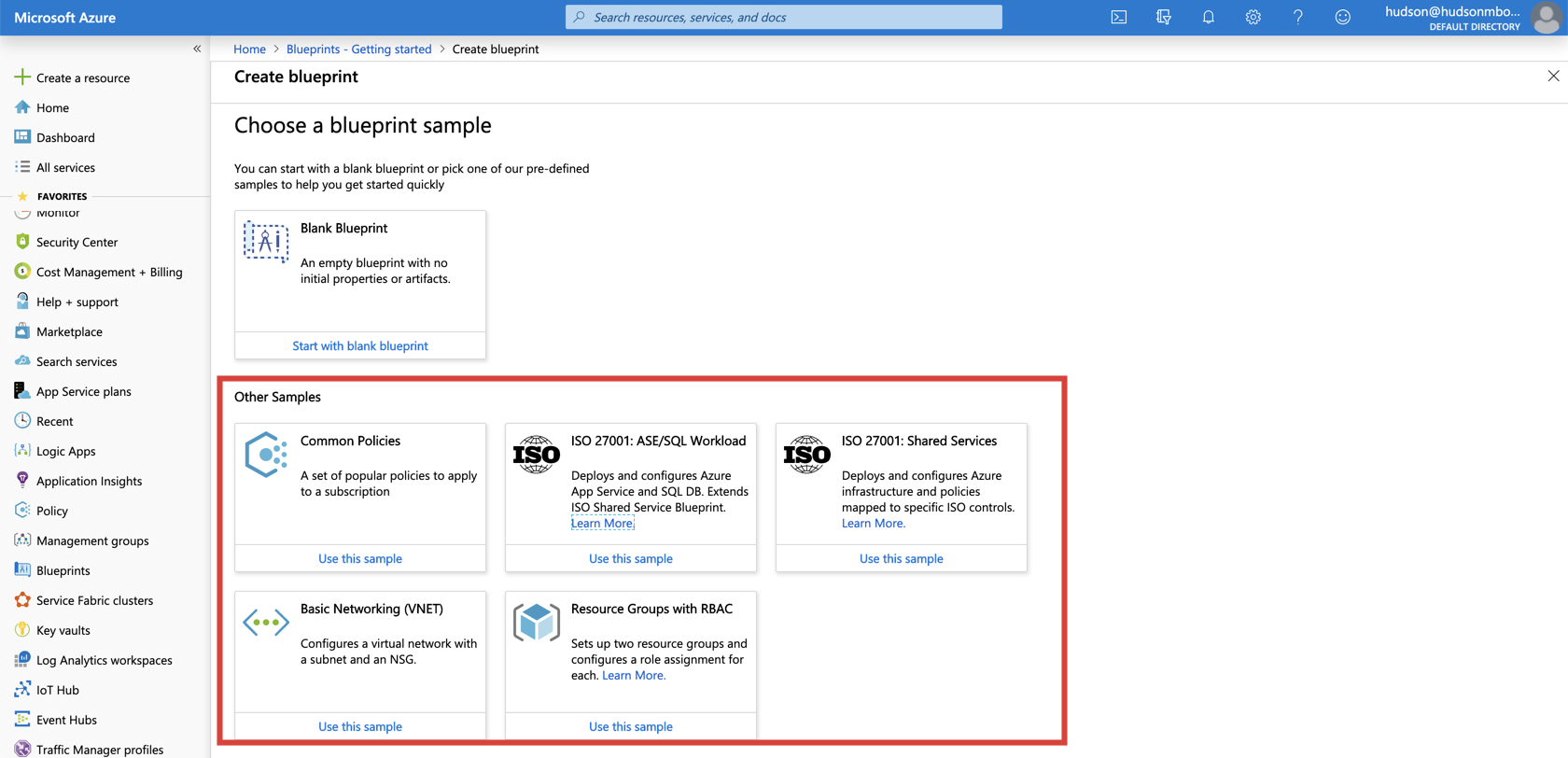The height and width of the screenshot is (758, 1568).
Task: Open Learn More in Shared Services card
Action: (874, 523)
